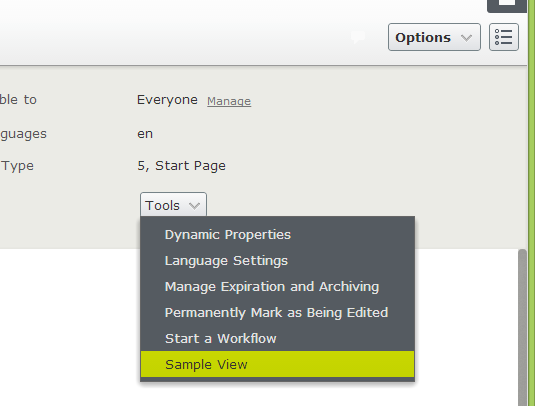Toggle the list view icon button
Image resolution: width=535 pixels, height=406 pixels.
[x=504, y=37]
